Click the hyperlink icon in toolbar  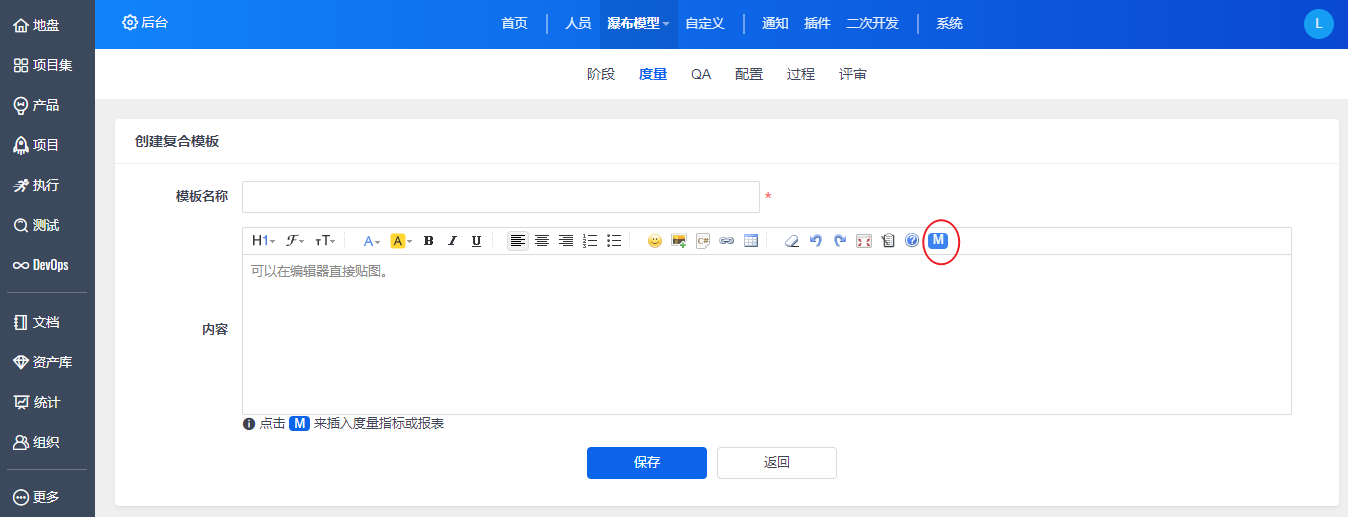727,241
